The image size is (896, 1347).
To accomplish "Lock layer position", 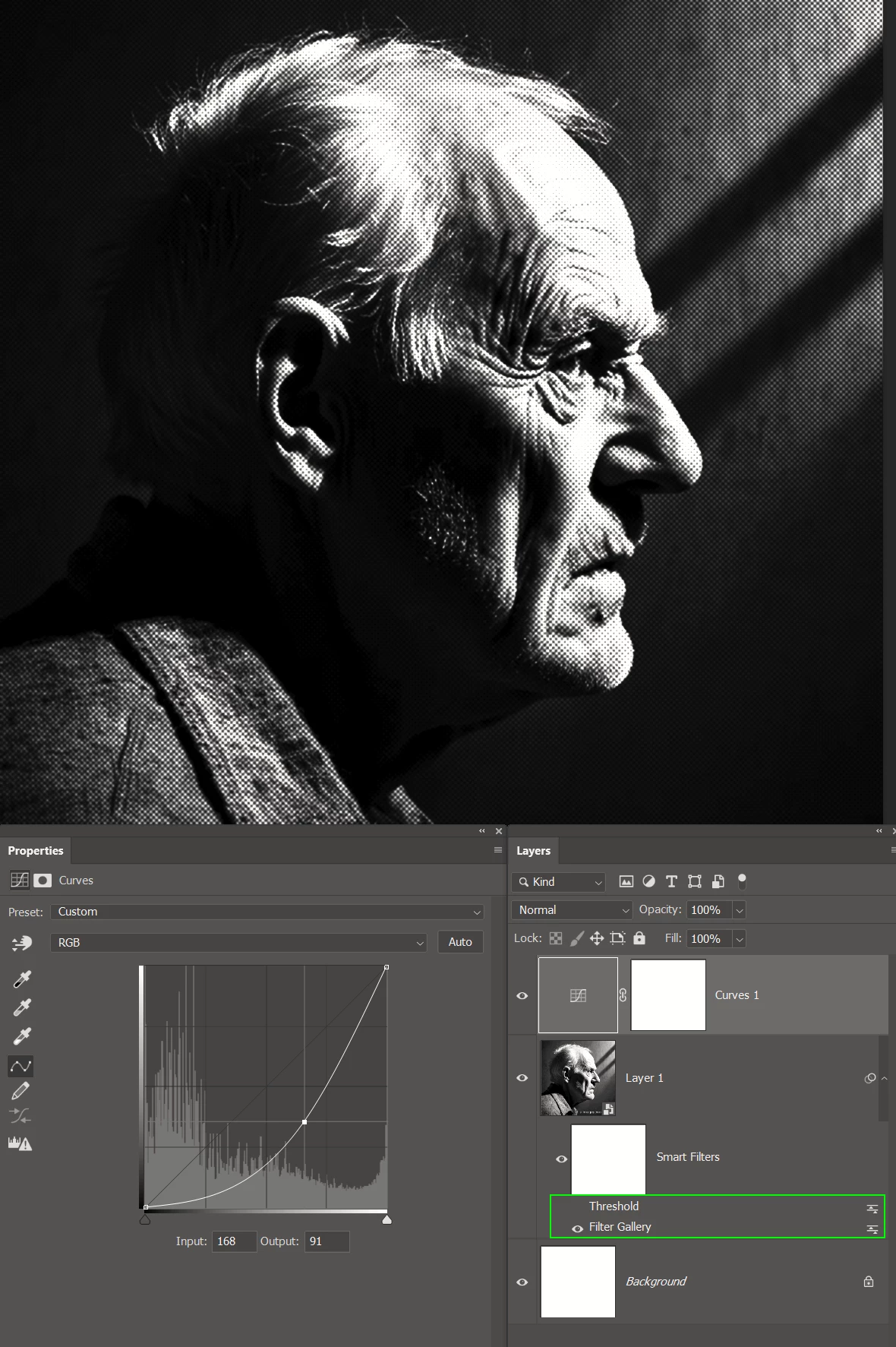I will click(597, 938).
